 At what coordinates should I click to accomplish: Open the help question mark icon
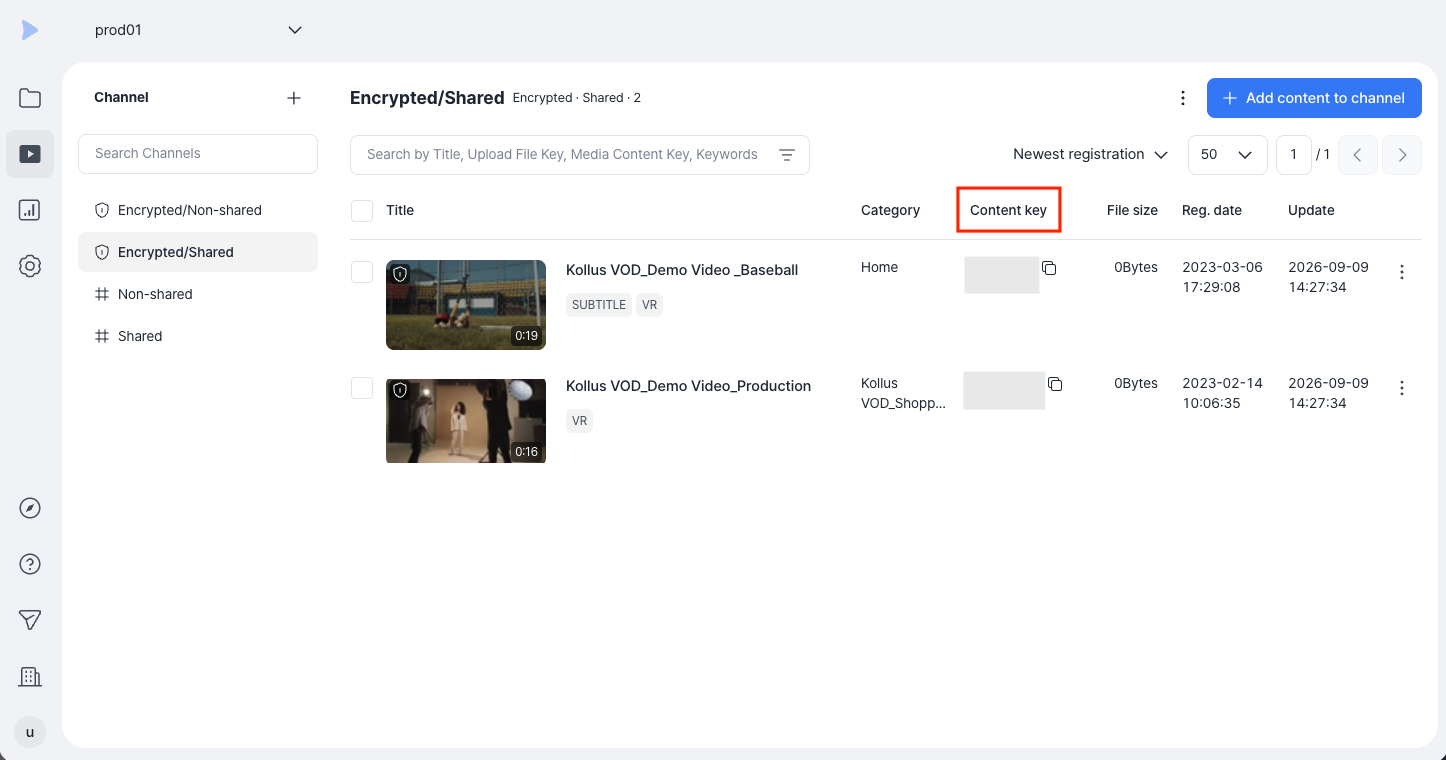pos(30,564)
